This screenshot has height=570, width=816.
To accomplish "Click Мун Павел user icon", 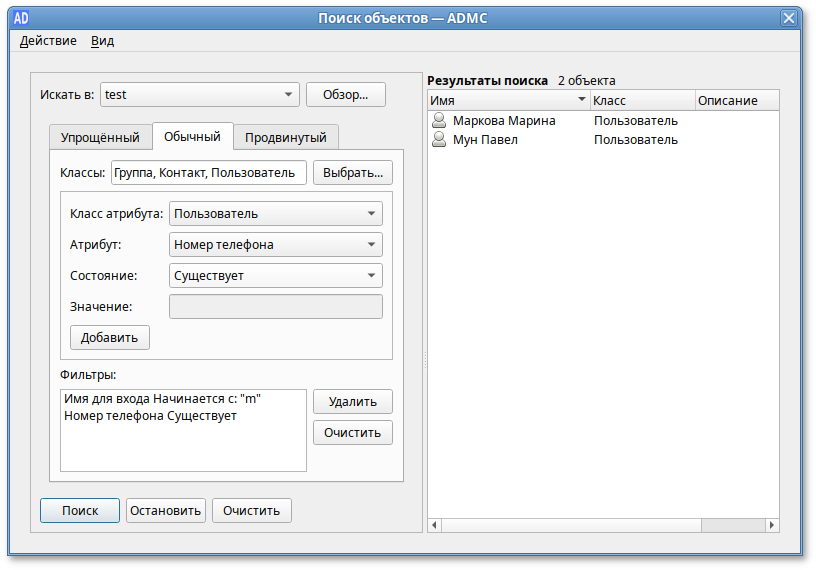I will (439, 140).
